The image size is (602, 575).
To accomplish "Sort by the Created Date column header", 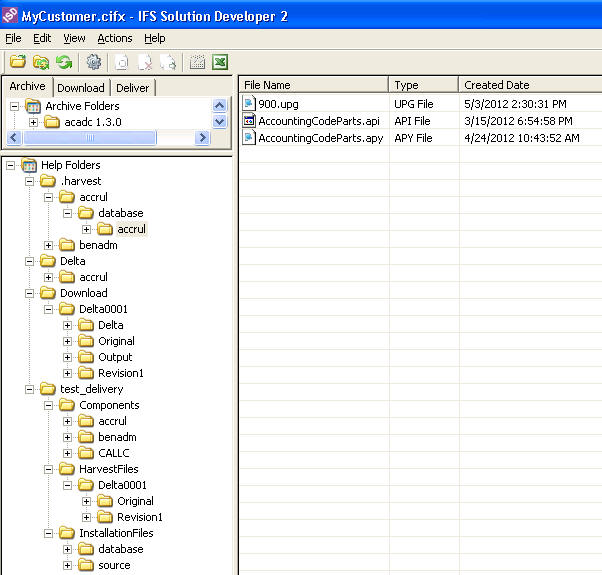I will tap(497, 85).
